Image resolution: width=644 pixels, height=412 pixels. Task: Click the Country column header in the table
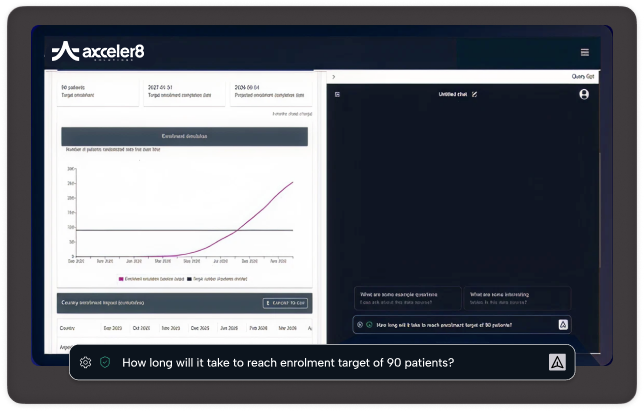tap(67, 327)
